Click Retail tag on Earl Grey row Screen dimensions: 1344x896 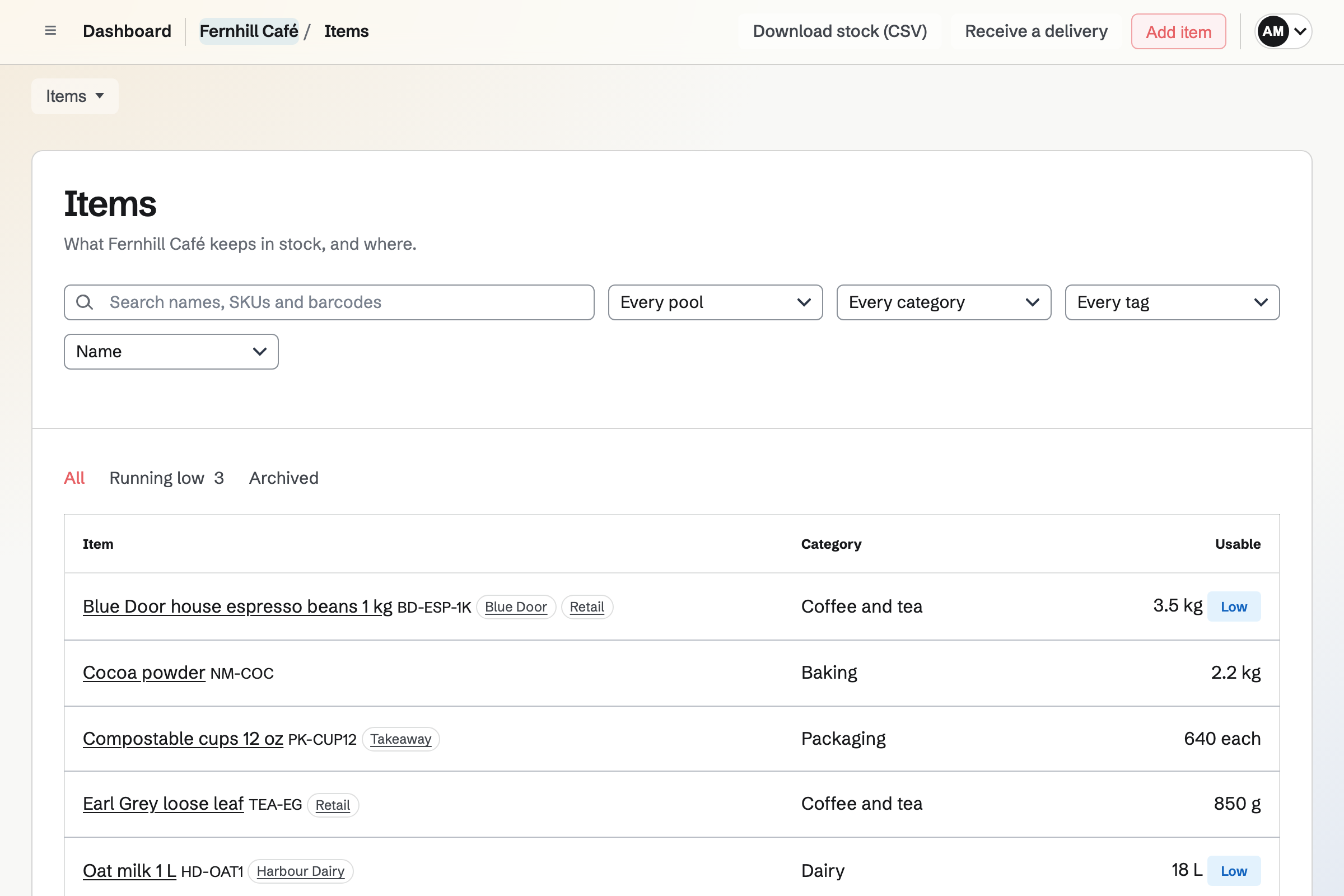click(333, 805)
